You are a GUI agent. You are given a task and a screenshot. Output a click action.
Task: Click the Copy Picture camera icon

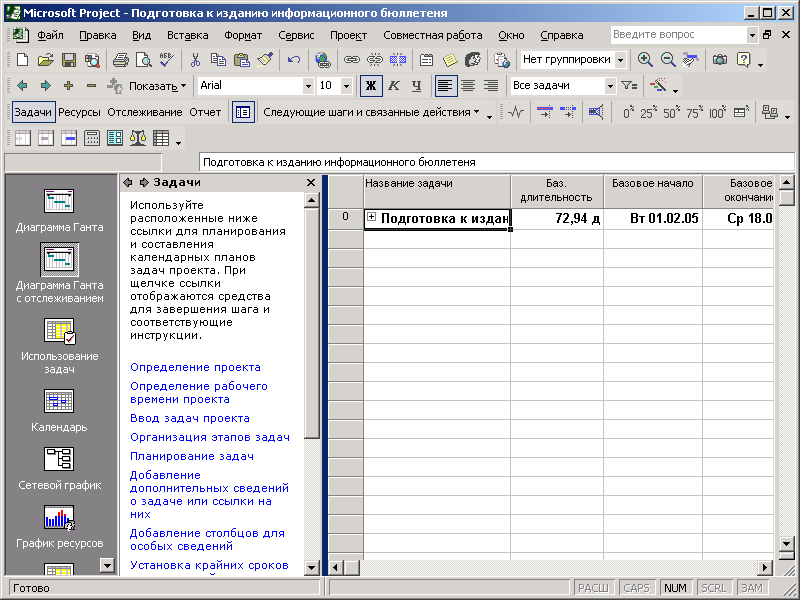(x=720, y=60)
